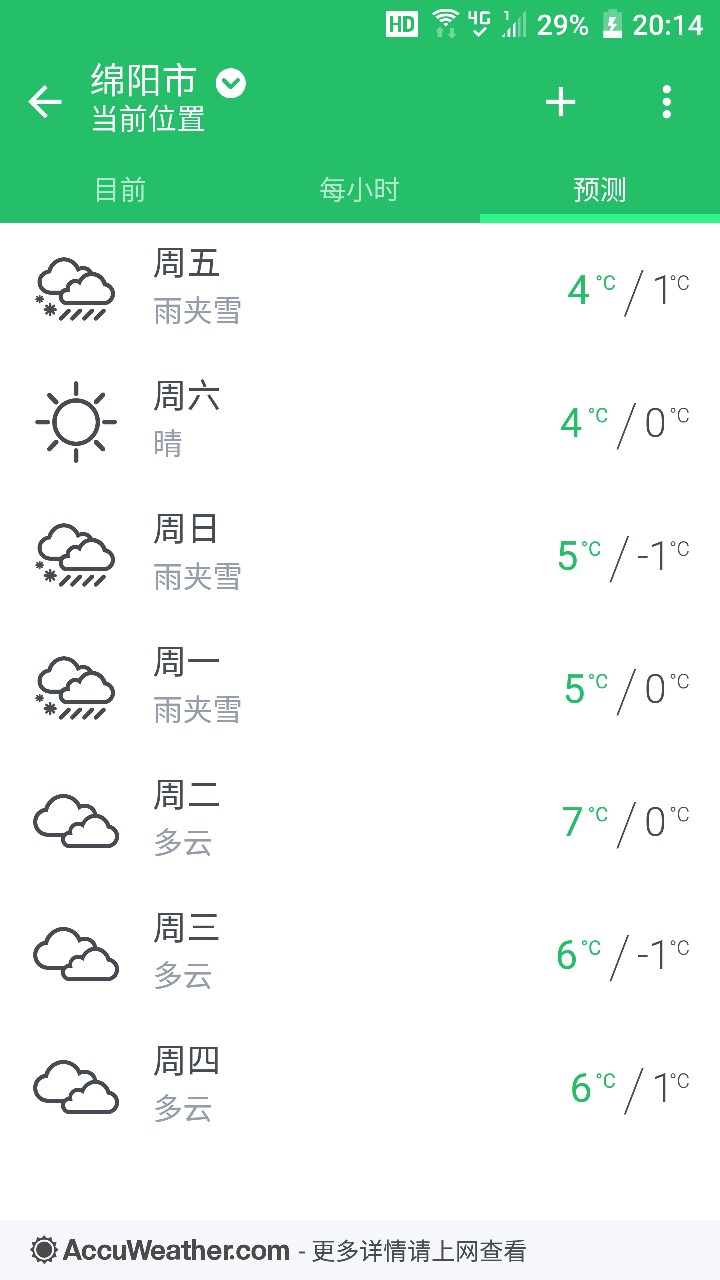720x1280 pixels.
Task: Tap the battery status icon
Action: click(x=612, y=24)
